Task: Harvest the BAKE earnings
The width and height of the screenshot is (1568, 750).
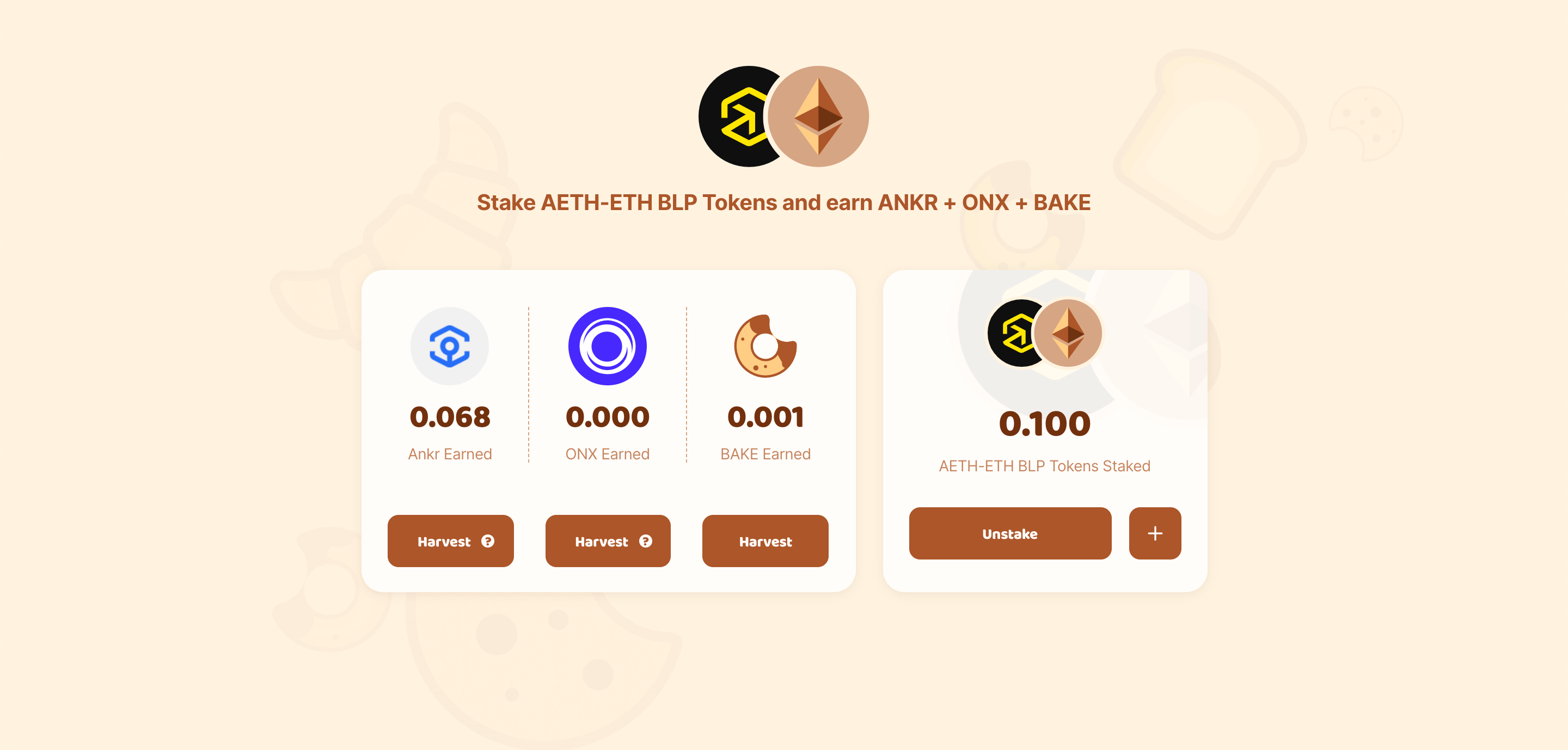Action: [x=765, y=541]
